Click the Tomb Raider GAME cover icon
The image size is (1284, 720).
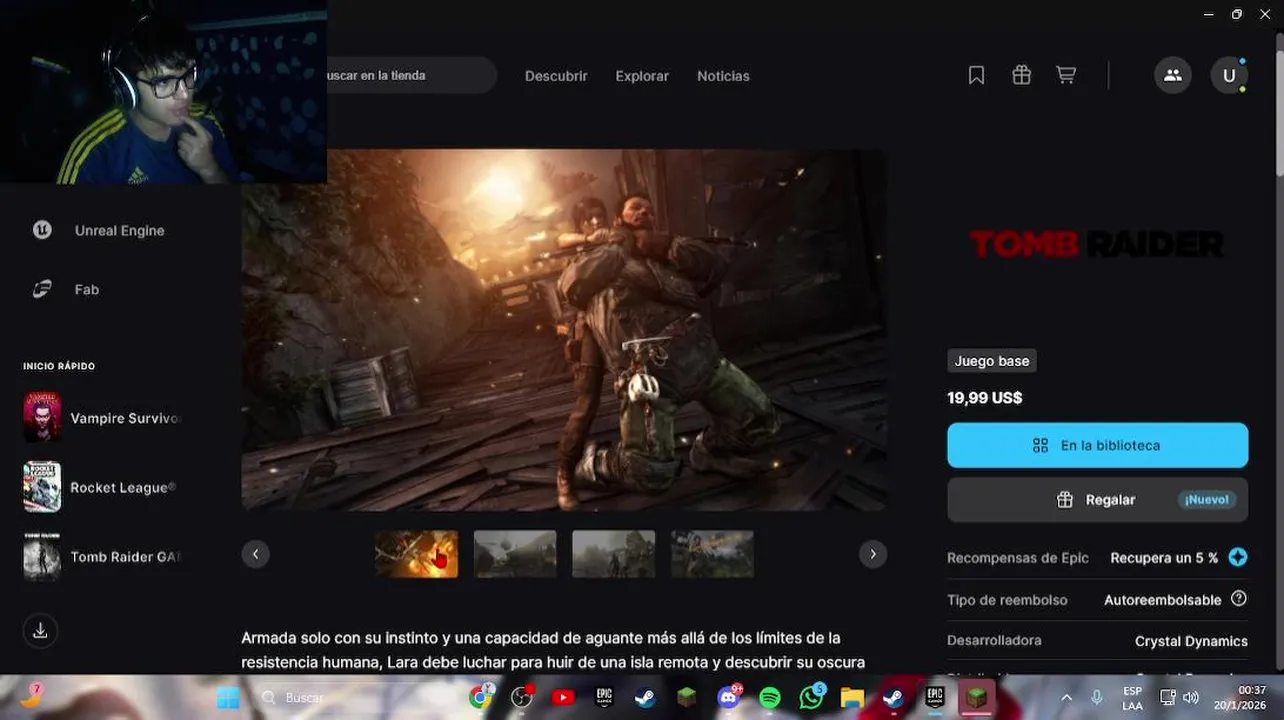[42, 556]
